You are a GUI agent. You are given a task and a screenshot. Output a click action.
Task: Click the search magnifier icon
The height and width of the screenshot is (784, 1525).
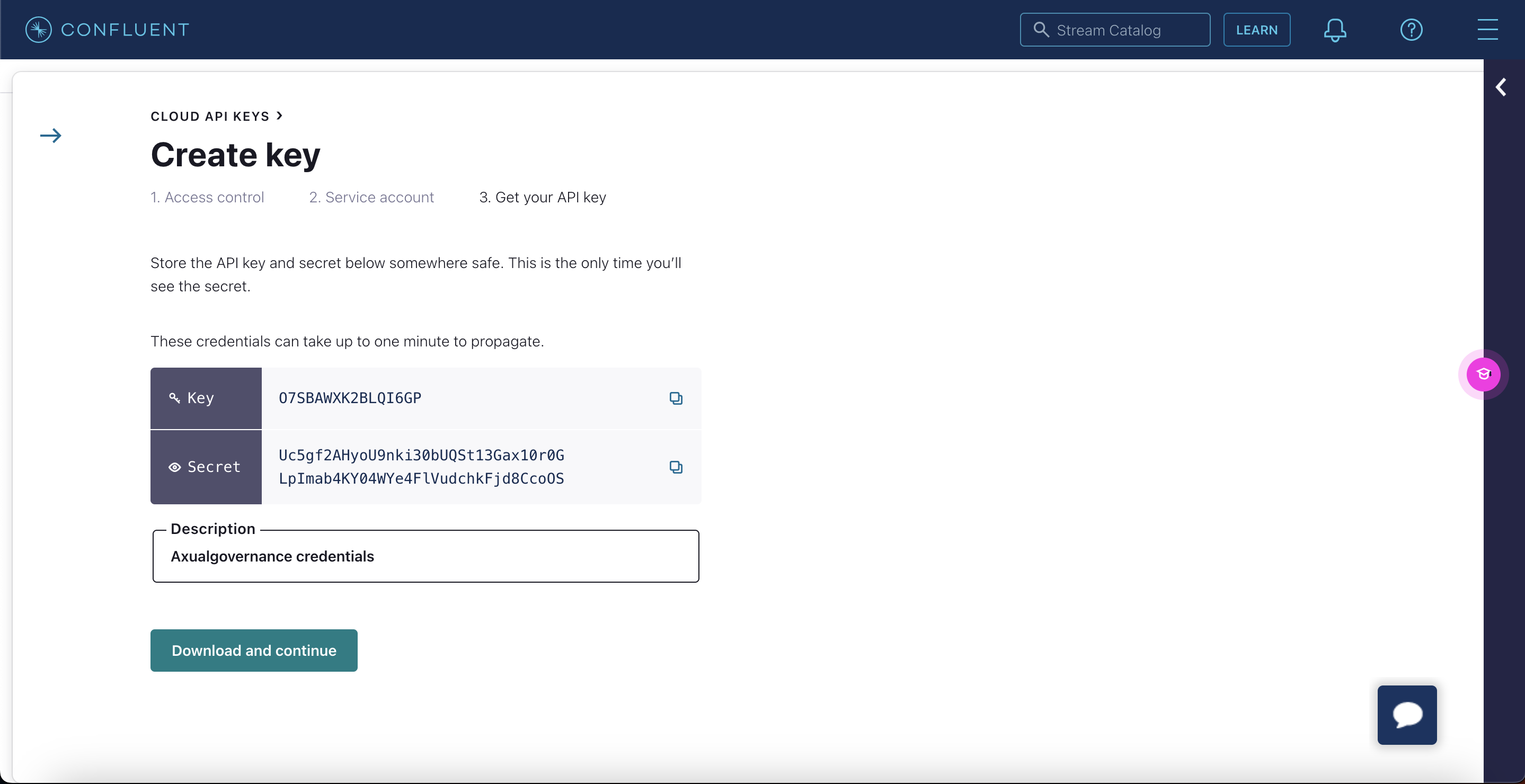[x=1041, y=30]
